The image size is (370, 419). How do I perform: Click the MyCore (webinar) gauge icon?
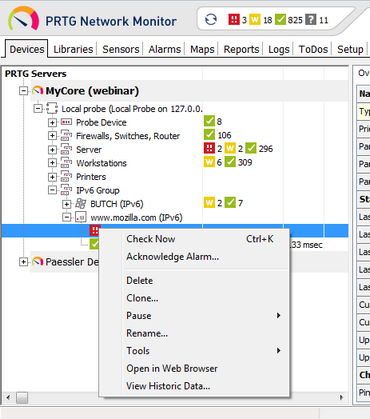38,91
